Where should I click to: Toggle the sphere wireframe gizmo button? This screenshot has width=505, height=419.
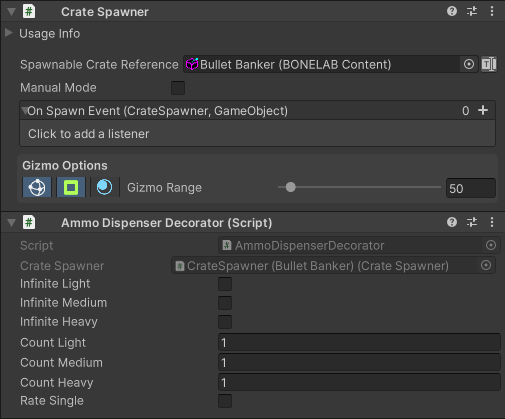[37, 187]
